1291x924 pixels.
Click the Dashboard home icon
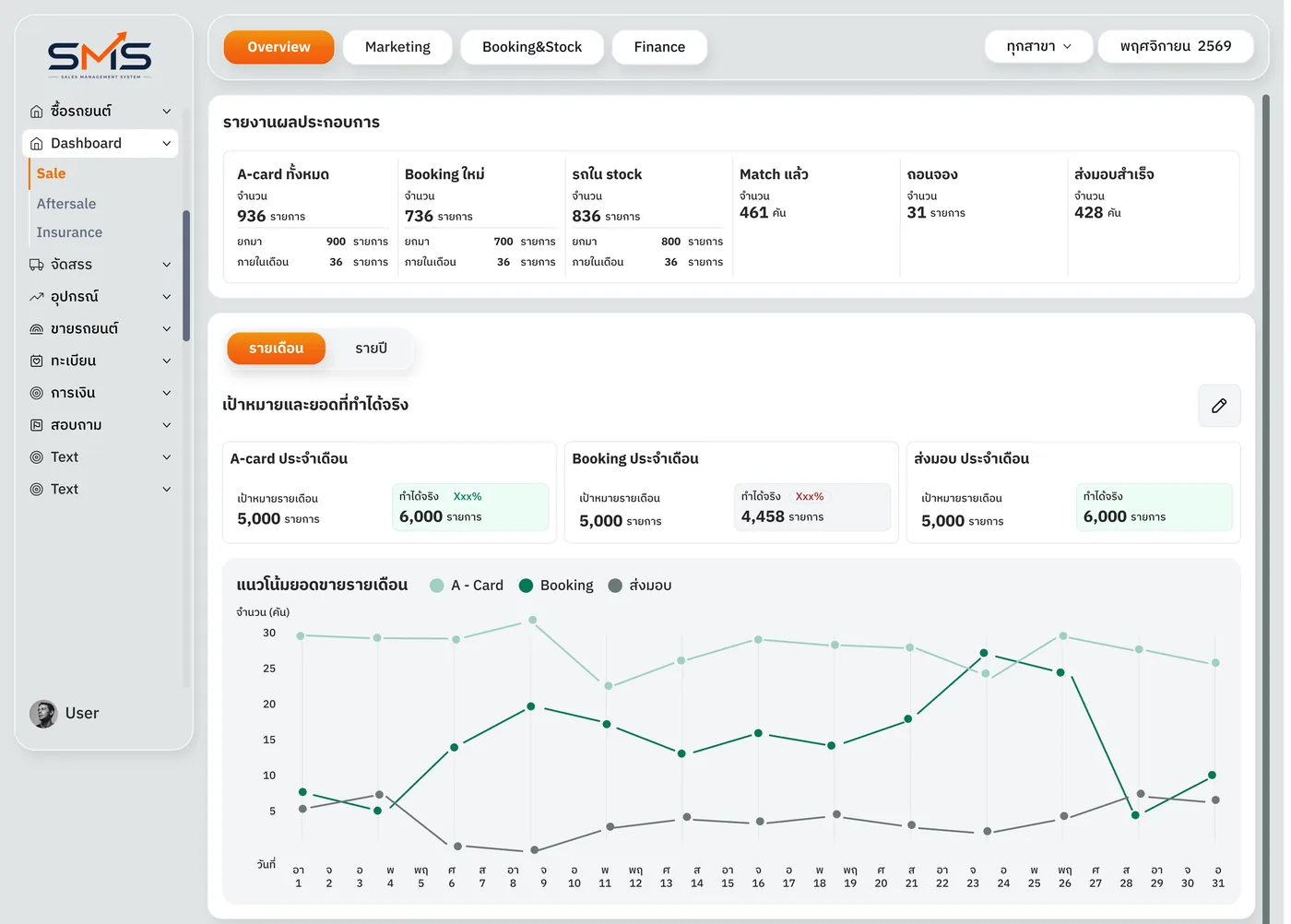(37, 144)
